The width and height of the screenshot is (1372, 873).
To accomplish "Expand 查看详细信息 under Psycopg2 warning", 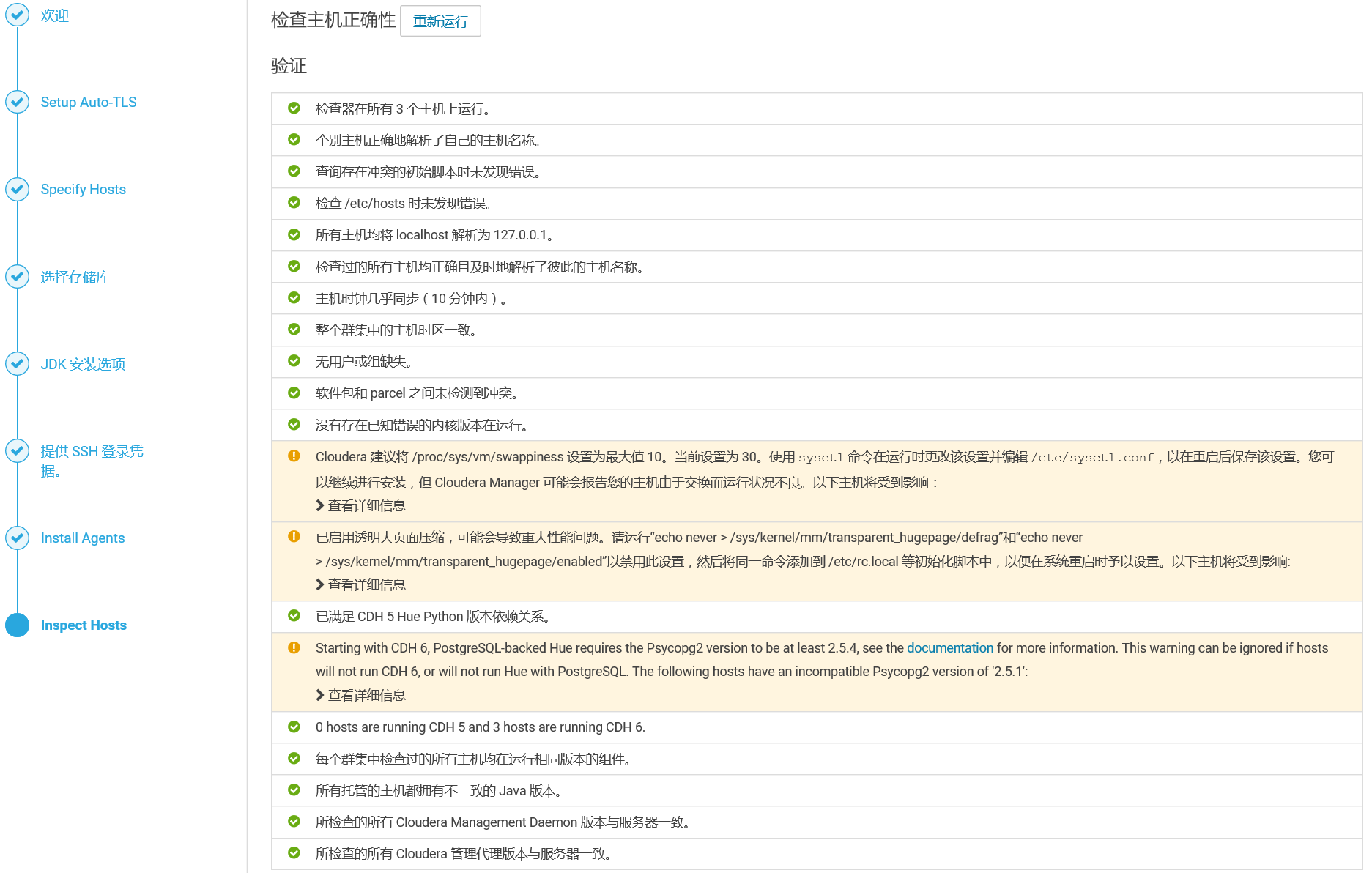I will [360, 695].
